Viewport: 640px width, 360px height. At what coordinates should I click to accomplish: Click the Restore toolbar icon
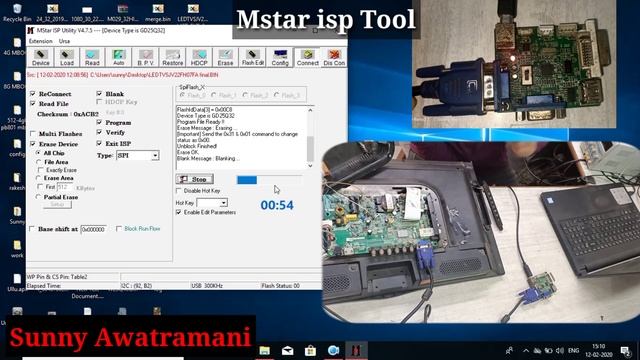point(172,57)
